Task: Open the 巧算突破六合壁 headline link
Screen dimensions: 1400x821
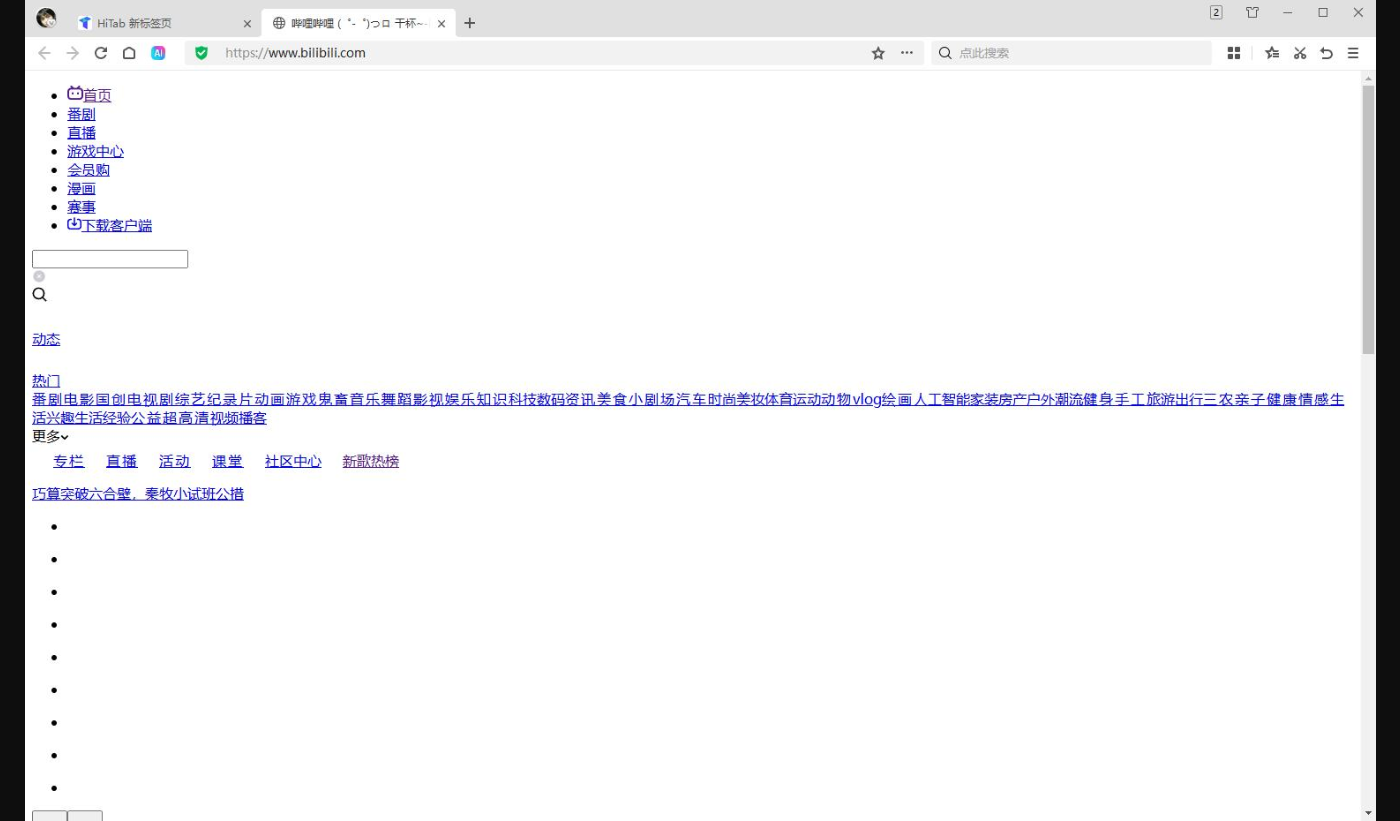Action: [138, 494]
